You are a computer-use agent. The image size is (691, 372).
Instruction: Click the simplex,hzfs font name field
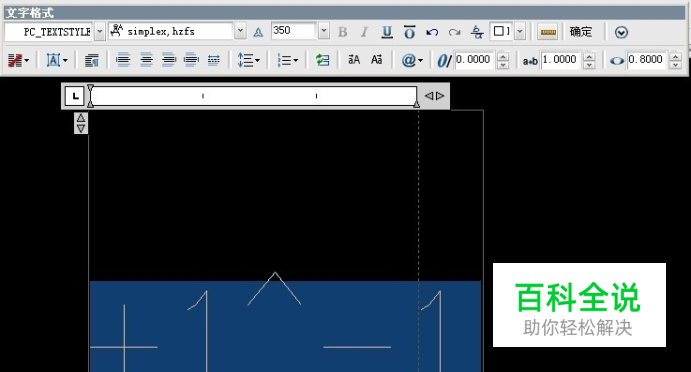tap(171, 31)
